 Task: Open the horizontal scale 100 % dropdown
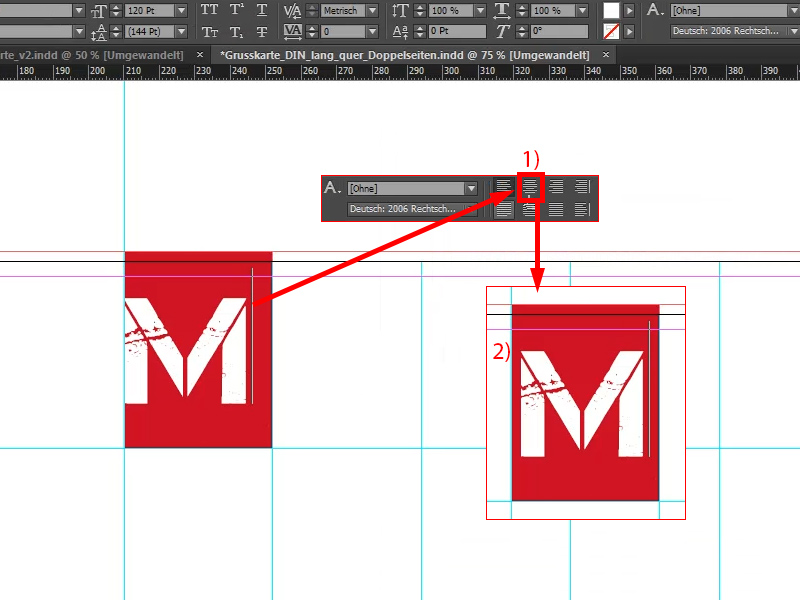click(x=582, y=10)
